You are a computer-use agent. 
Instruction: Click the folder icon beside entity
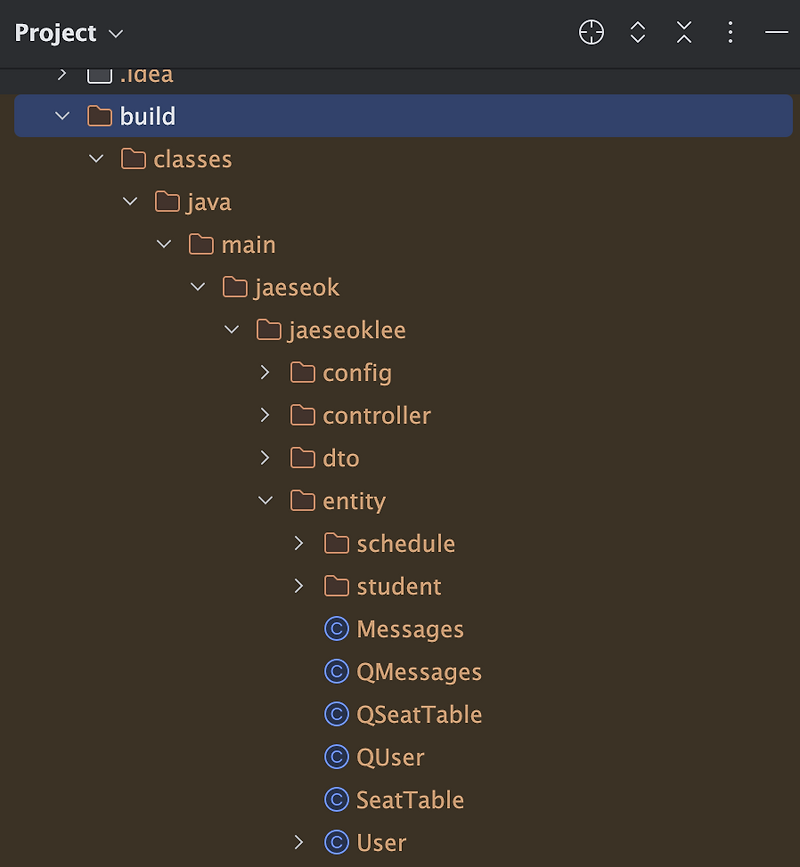click(x=301, y=500)
